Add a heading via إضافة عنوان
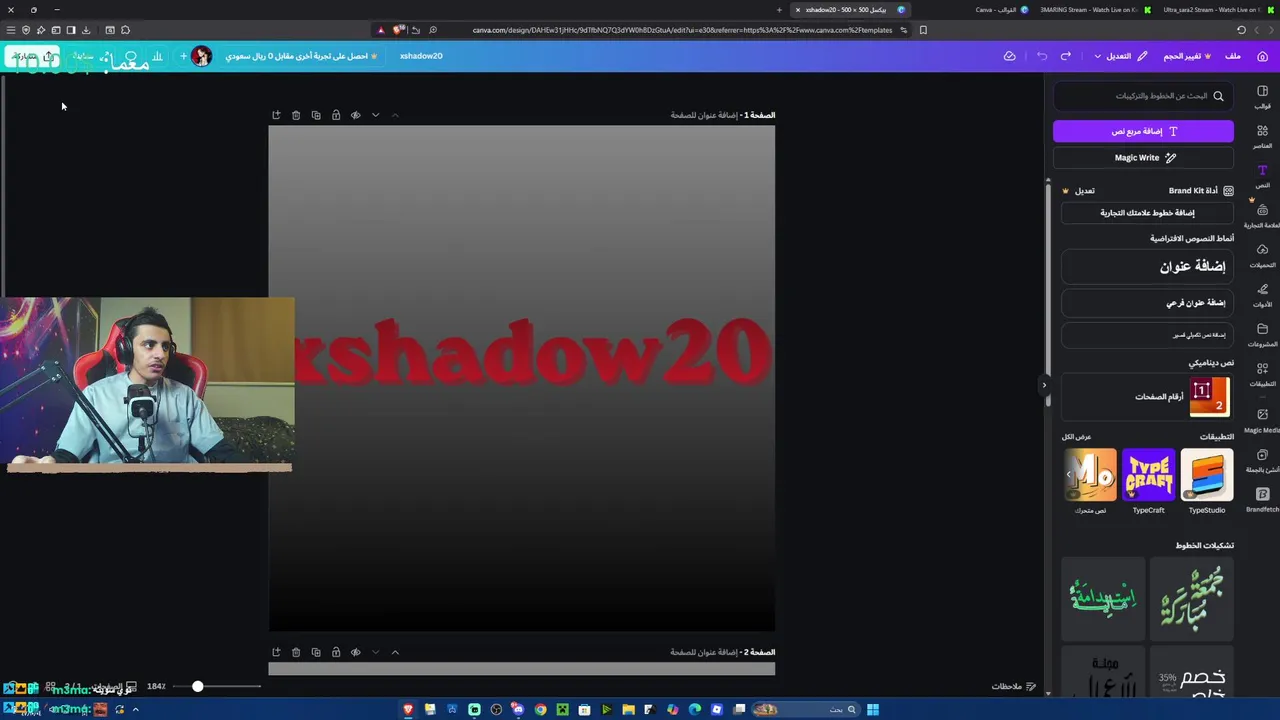The image size is (1280, 720). tap(1146, 266)
